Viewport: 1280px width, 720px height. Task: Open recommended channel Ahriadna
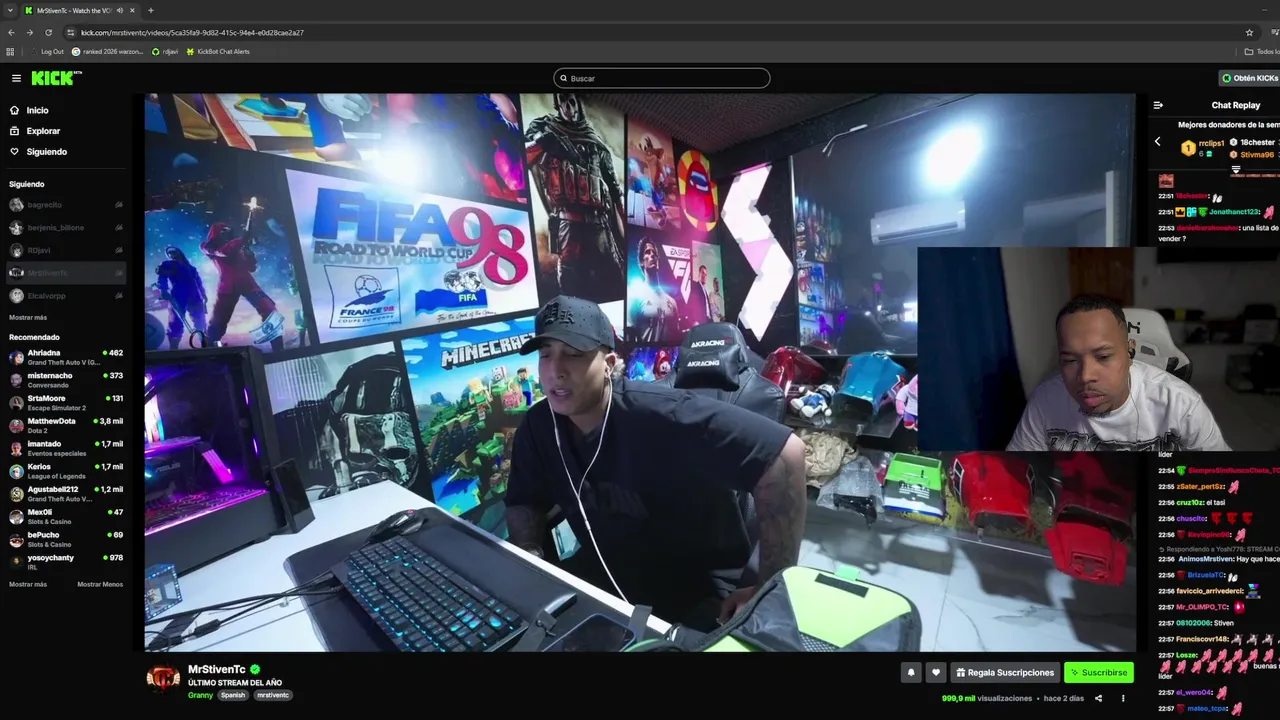point(64,357)
